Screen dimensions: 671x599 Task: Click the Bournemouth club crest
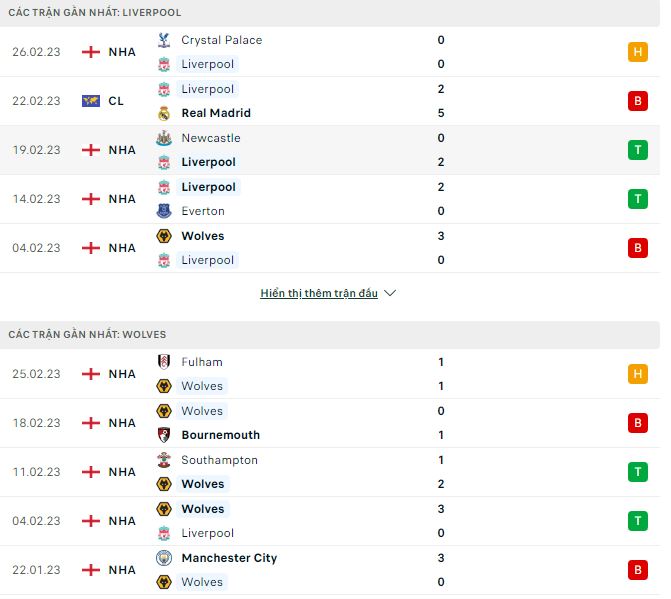164,435
